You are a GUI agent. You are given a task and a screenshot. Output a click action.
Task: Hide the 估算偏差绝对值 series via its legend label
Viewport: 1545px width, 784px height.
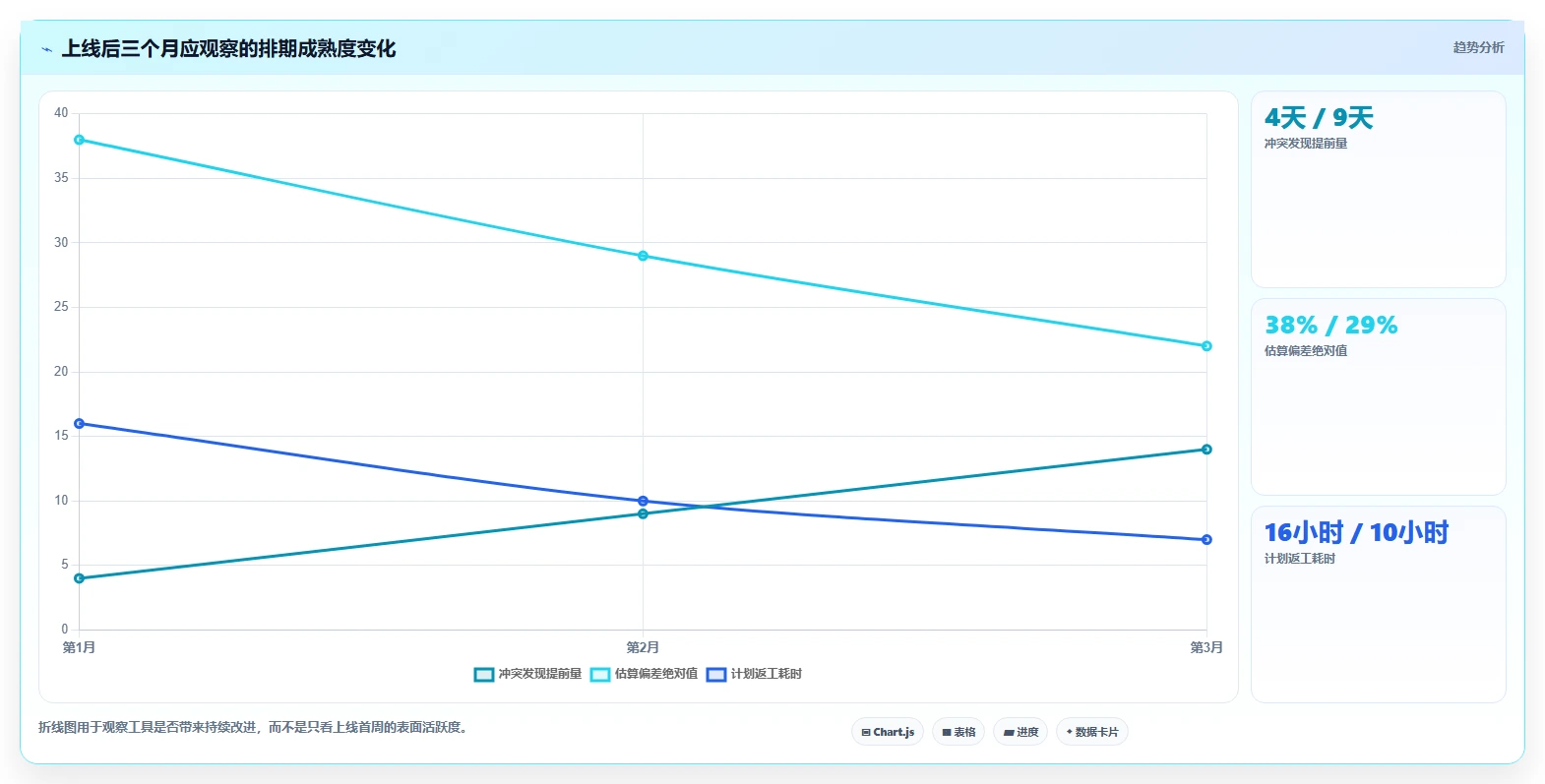pos(656,674)
